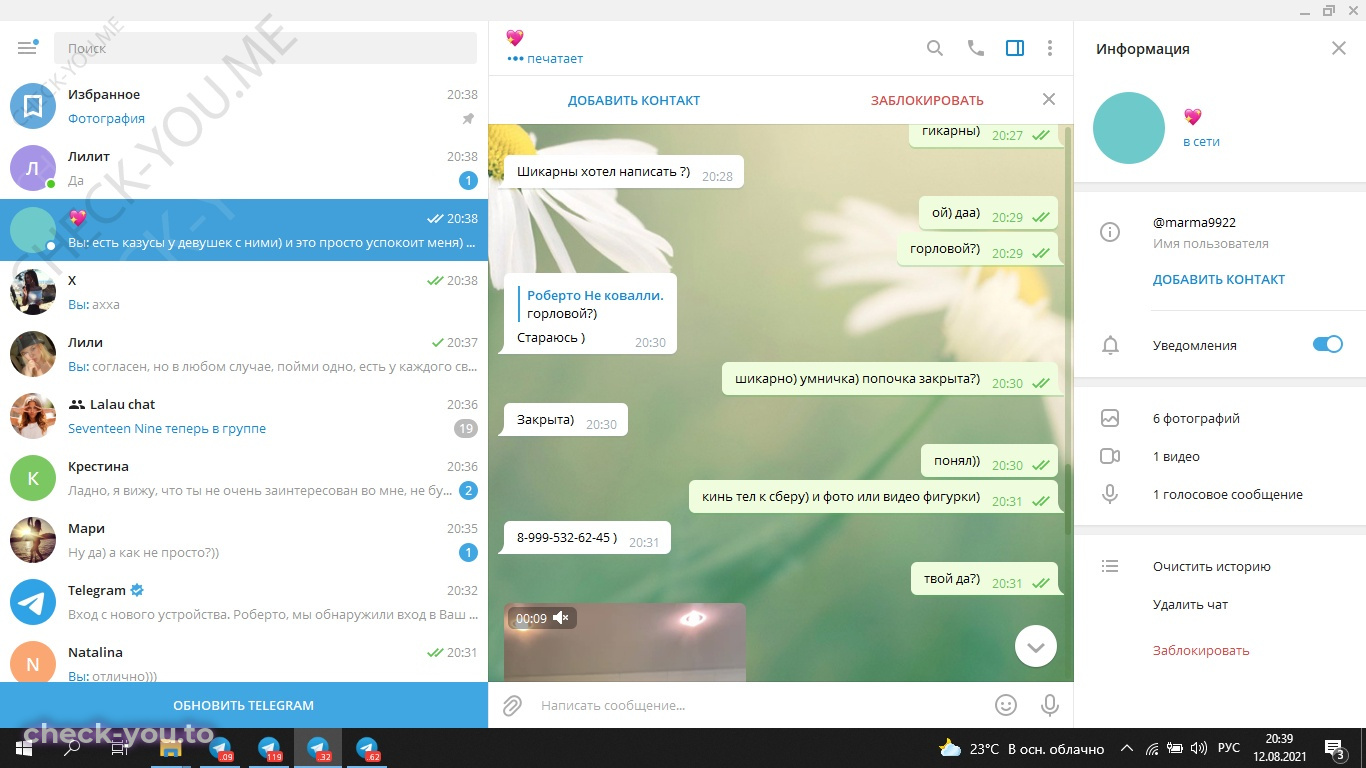Jump to bottom with the down-arrow button
Image resolution: width=1366 pixels, height=768 pixels.
(1036, 647)
